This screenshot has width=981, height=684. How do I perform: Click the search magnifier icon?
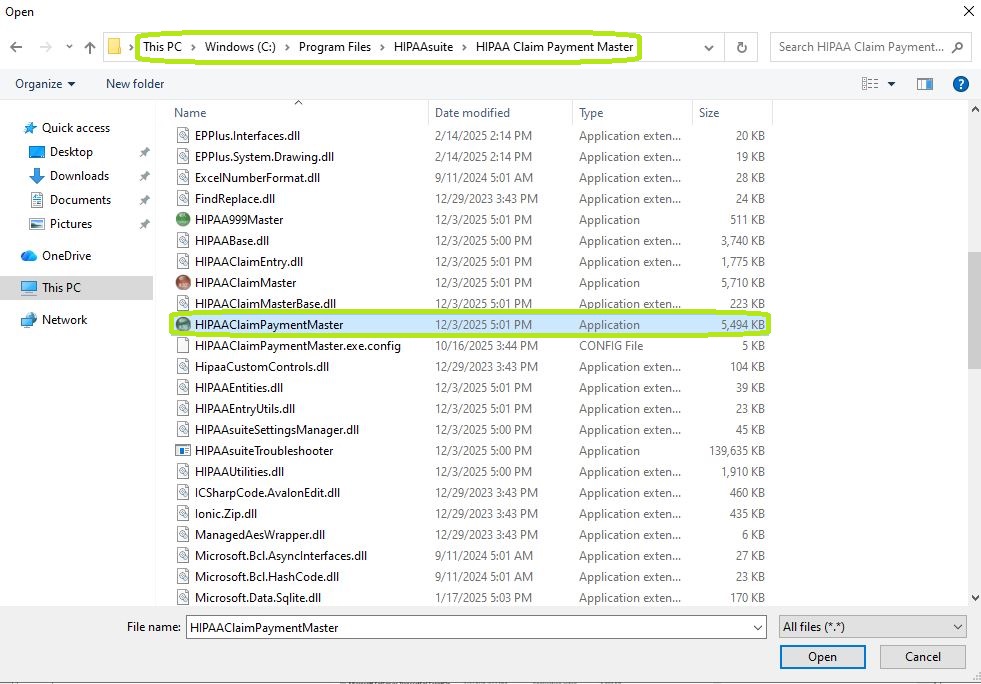pyautogui.click(x=957, y=47)
